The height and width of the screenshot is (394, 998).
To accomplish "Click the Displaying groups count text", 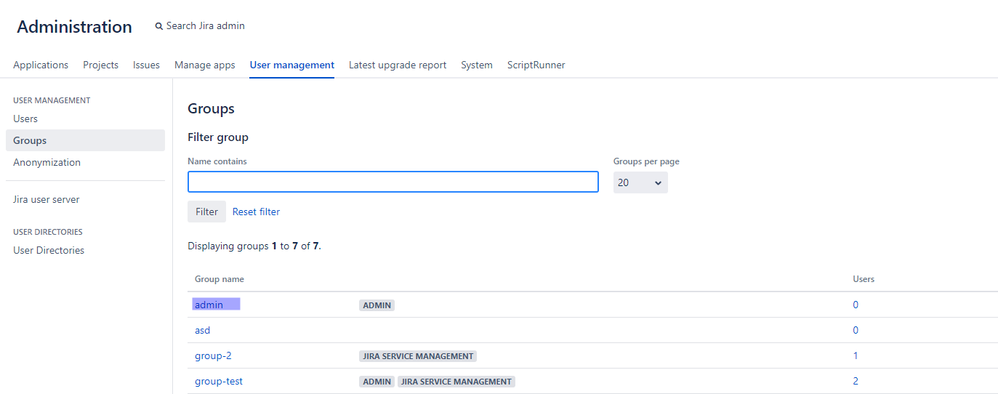I will coord(255,246).
